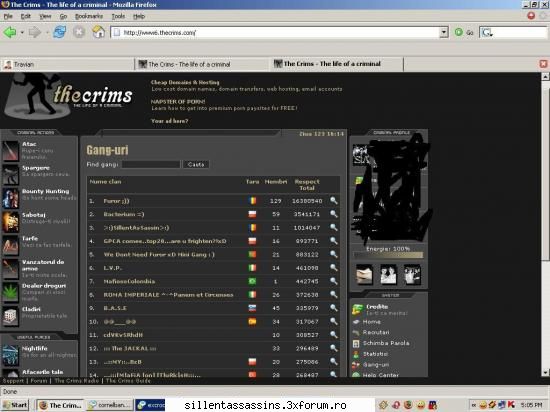Click the Respect Total column header

[x=307, y=185]
